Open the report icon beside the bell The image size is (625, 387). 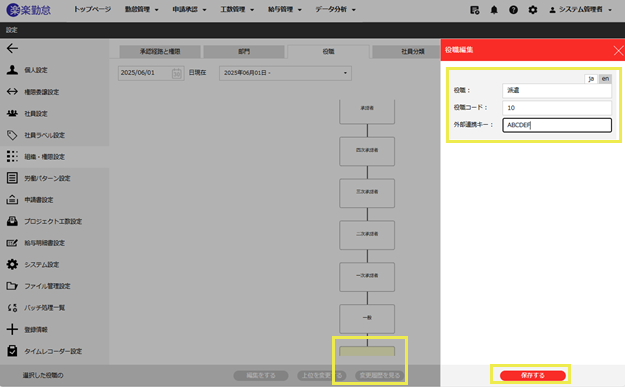point(474,10)
